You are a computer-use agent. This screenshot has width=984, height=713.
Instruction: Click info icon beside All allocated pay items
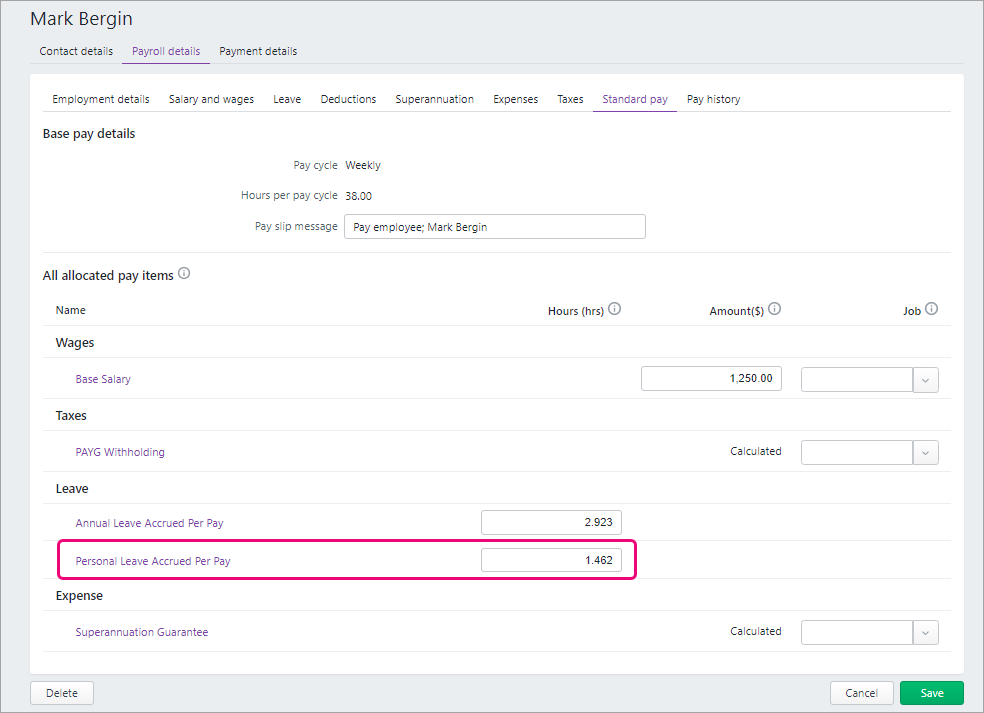184,274
